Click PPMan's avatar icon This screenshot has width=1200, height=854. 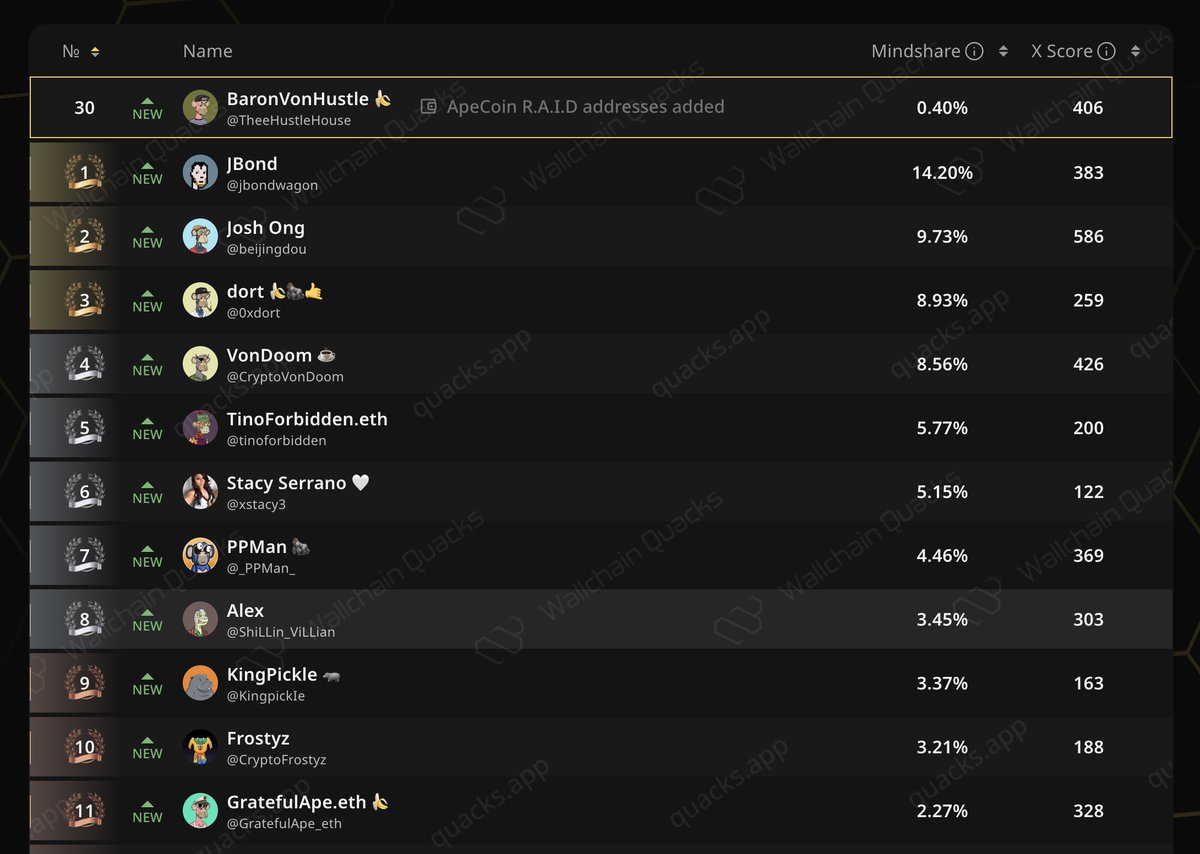pos(200,555)
